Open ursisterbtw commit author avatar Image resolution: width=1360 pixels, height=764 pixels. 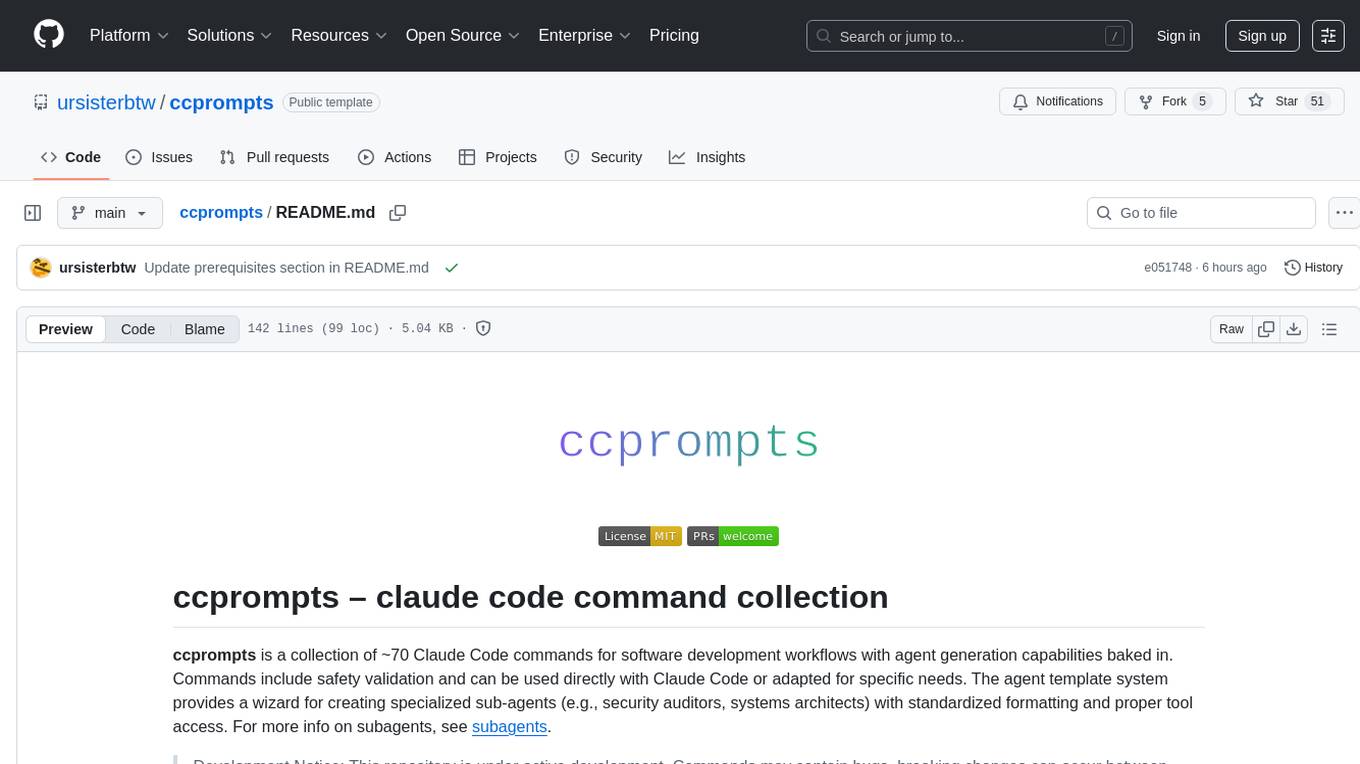pyautogui.click(x=41, y=268)
